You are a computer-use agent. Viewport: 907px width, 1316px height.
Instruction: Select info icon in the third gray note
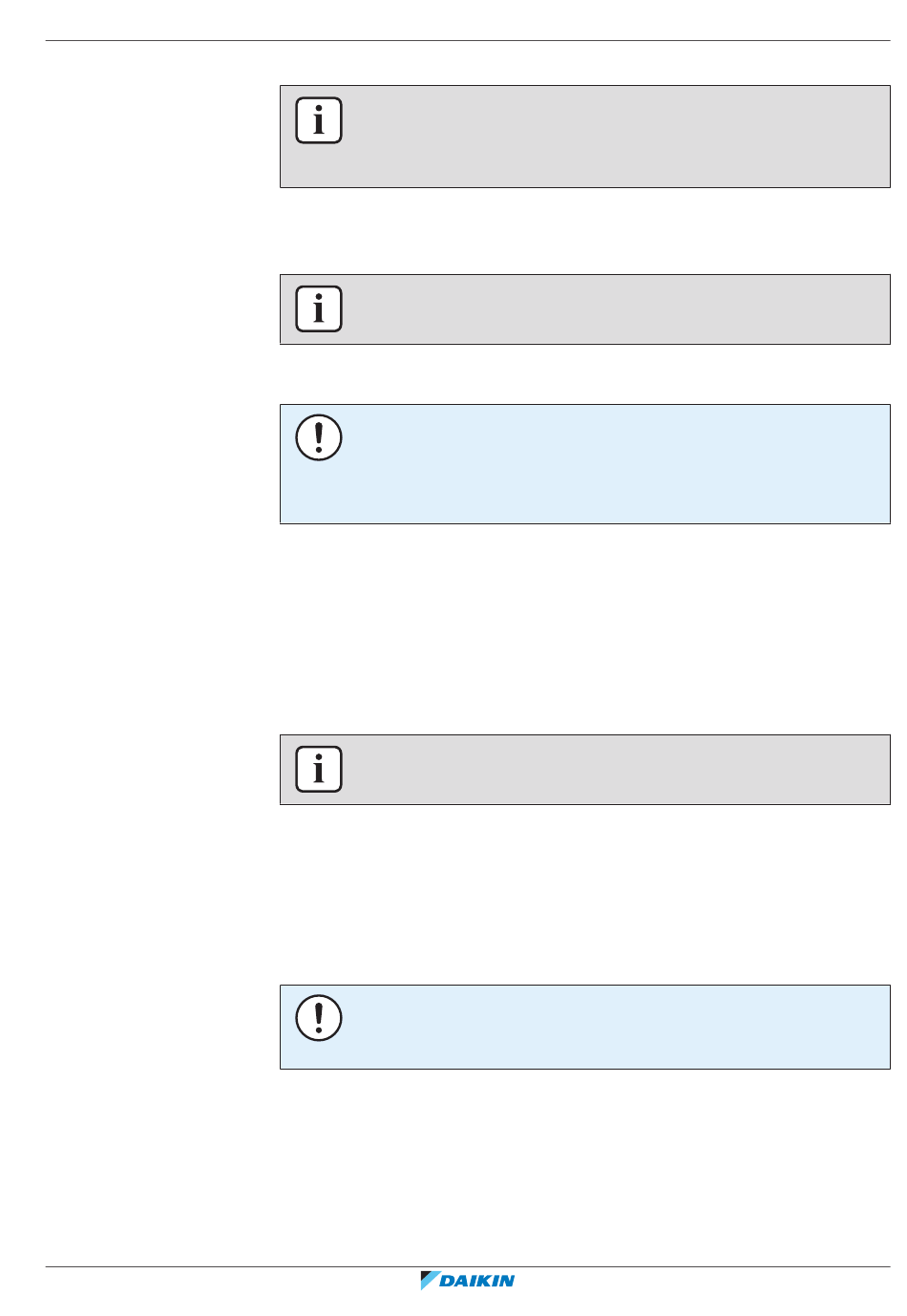click(319, 769)
